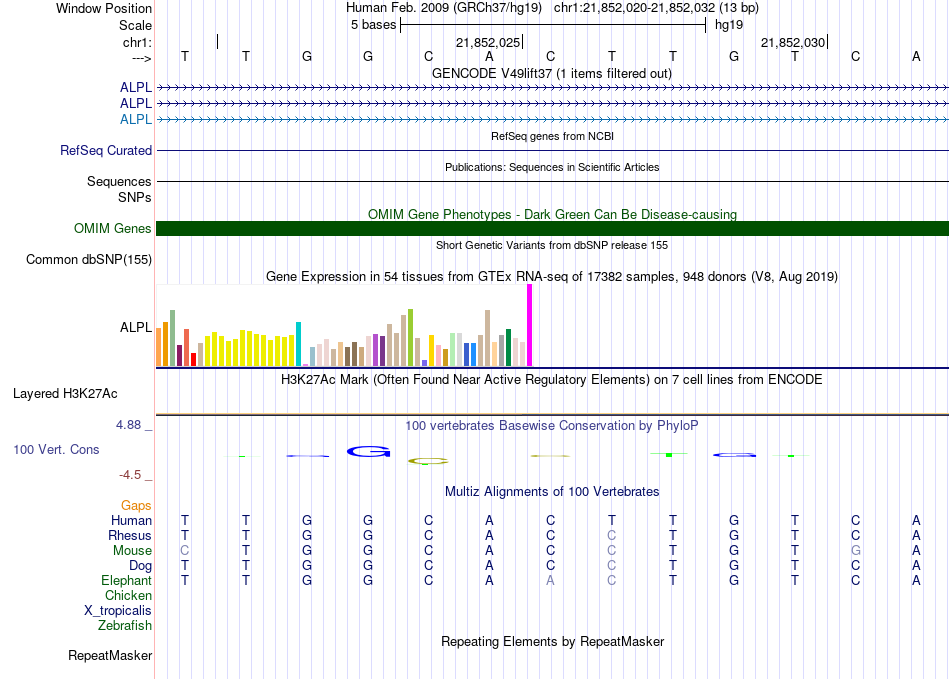The width and height of the screenshot is (950, 679).
Task: Open the RepeatMasker track label
Action: [110, 656]
